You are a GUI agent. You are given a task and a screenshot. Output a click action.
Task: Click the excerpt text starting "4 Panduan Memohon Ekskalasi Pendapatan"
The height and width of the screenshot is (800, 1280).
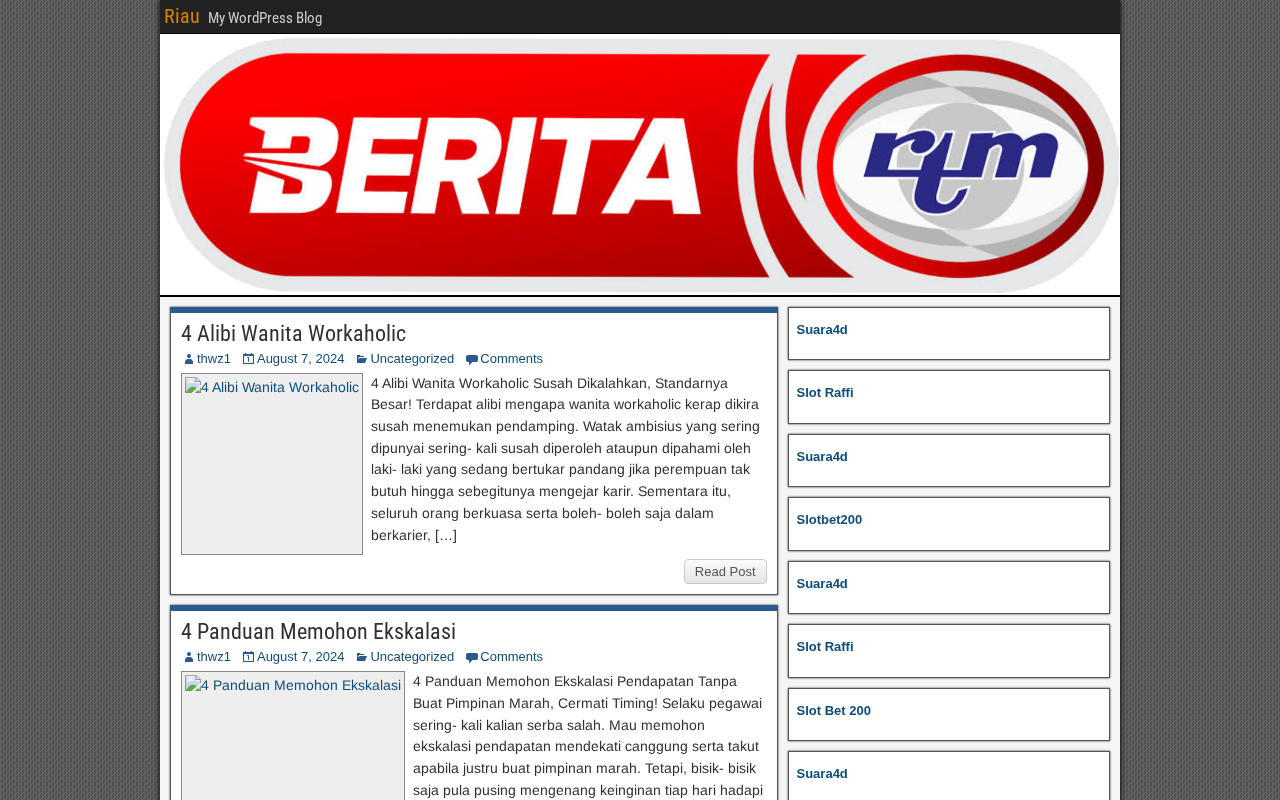coord(589,736)
